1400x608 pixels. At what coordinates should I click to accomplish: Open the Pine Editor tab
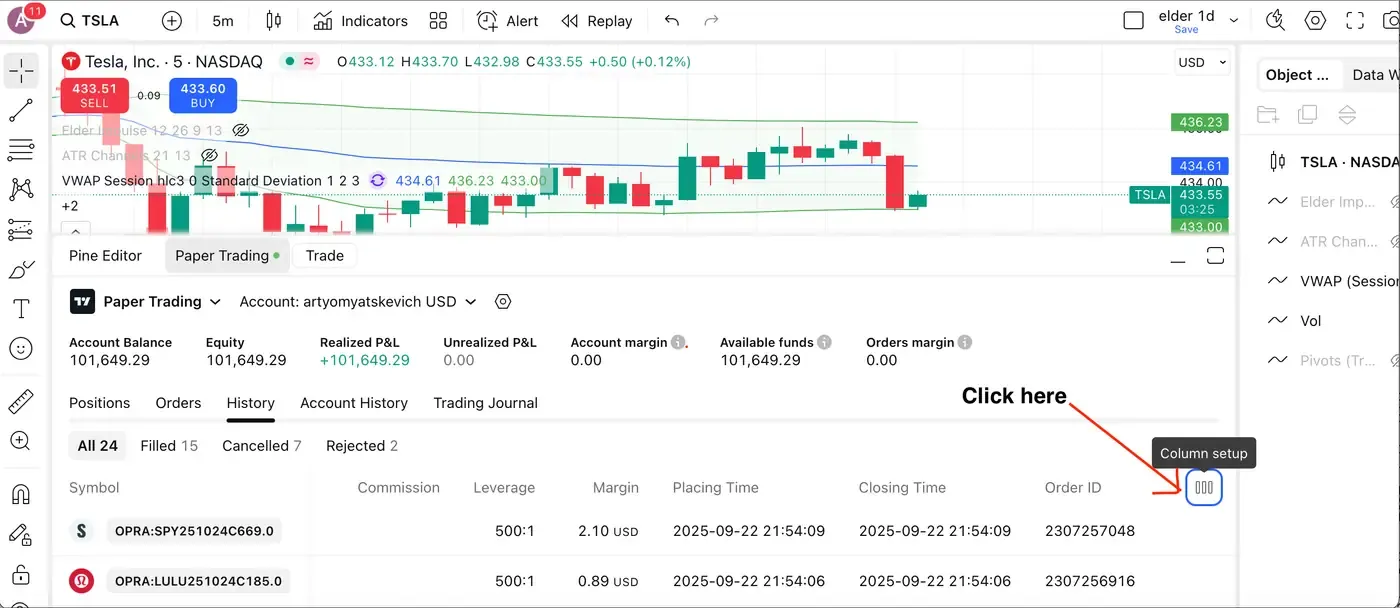pos(105,256)
